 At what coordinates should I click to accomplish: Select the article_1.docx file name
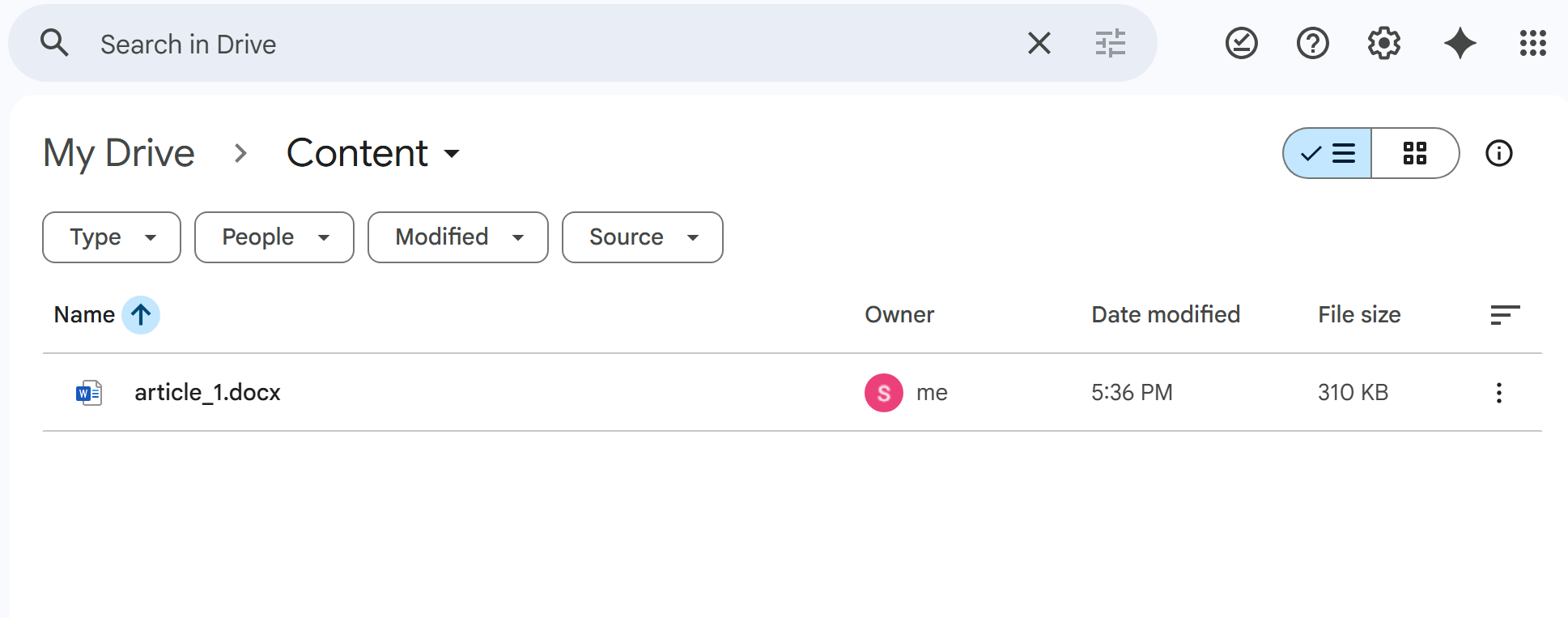[x=207, y=392]
